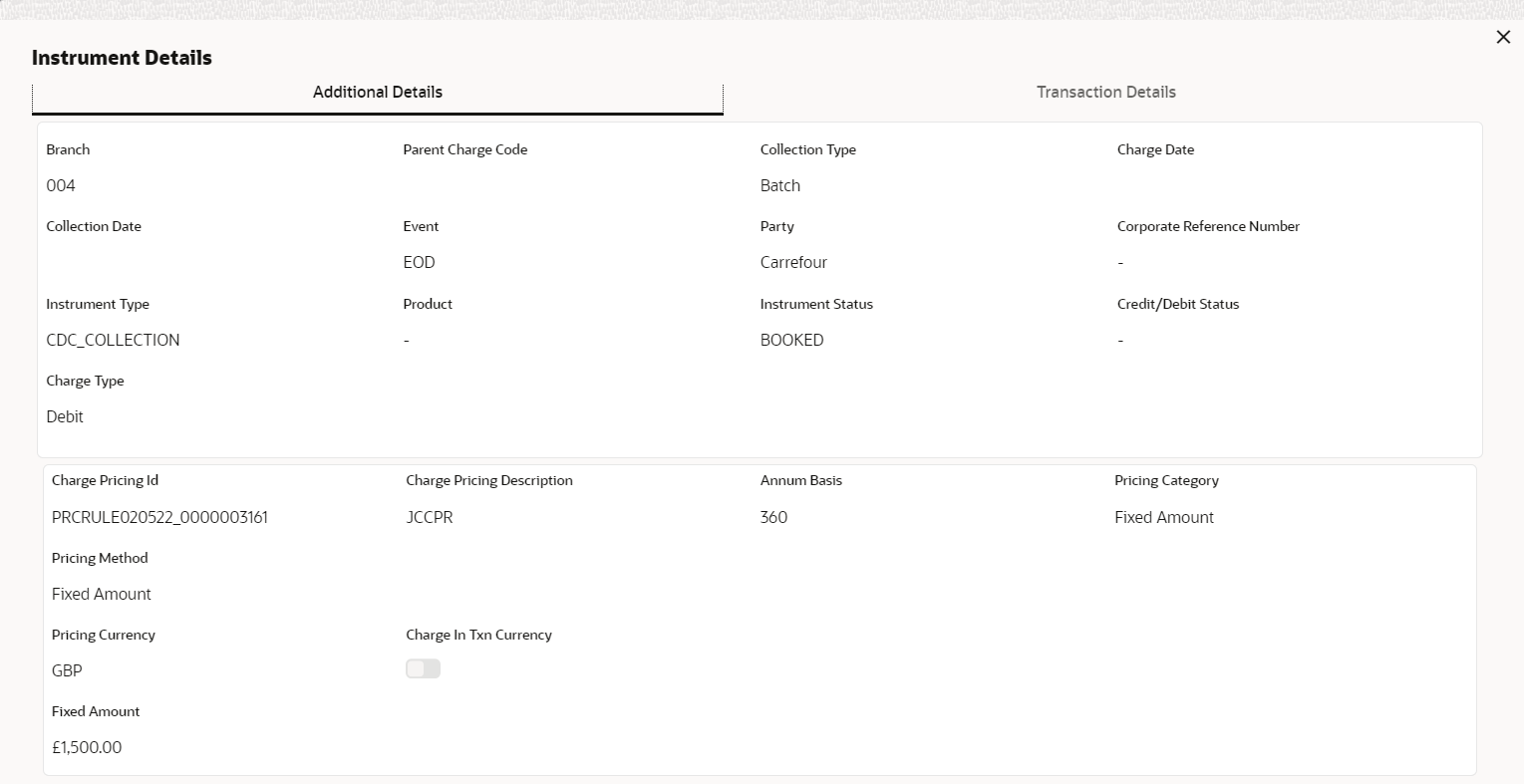Click the Pricing Category Fixed Amount value
The image size is (1524, 784).
[x=1164, y=517]
